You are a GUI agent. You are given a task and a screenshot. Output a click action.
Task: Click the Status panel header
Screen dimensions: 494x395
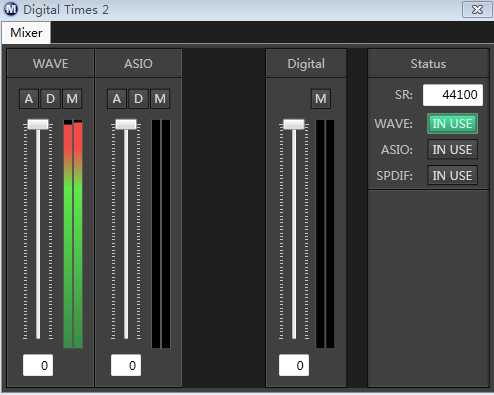click(x=428, y=63)
